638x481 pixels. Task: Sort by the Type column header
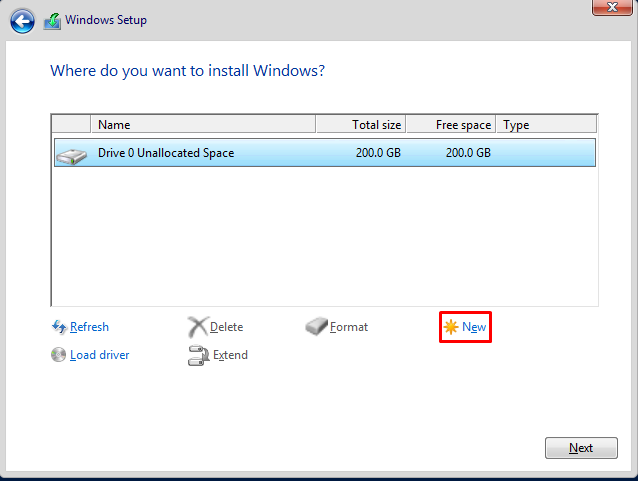(x=546, y=125)
